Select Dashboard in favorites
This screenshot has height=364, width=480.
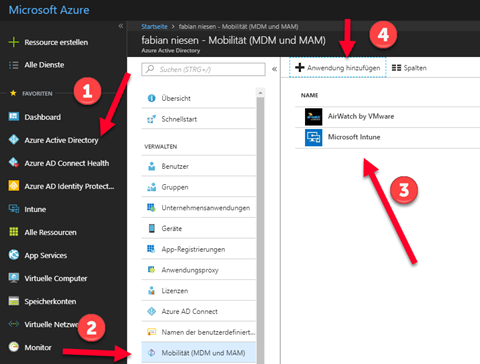point(42,117)
